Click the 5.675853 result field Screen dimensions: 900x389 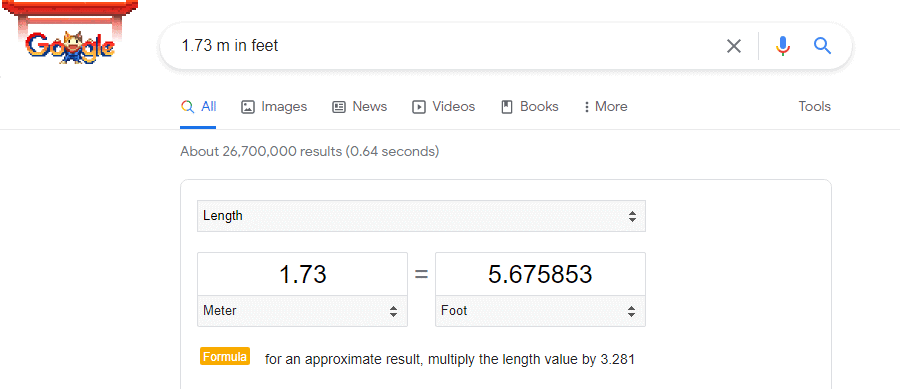(540, 274)
